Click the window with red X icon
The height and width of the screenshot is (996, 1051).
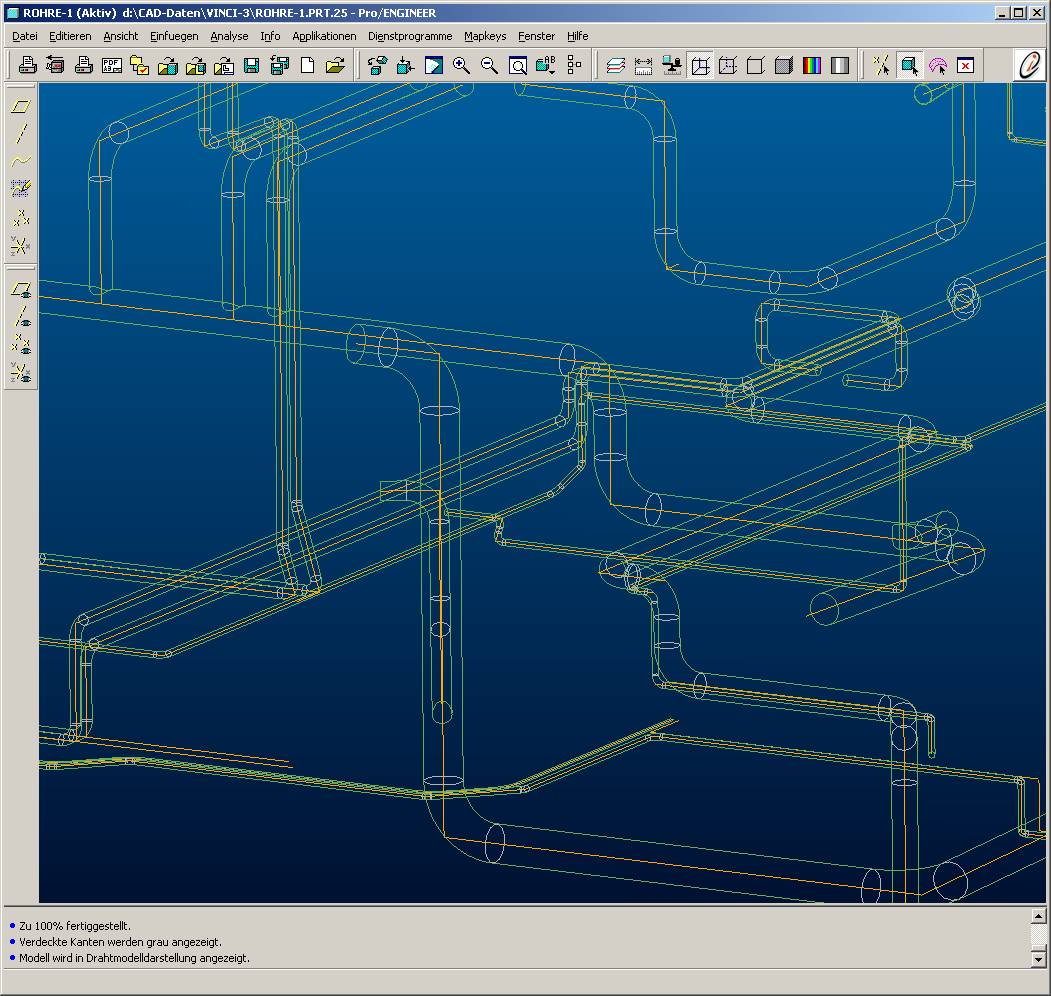click(x=965, y=65)
